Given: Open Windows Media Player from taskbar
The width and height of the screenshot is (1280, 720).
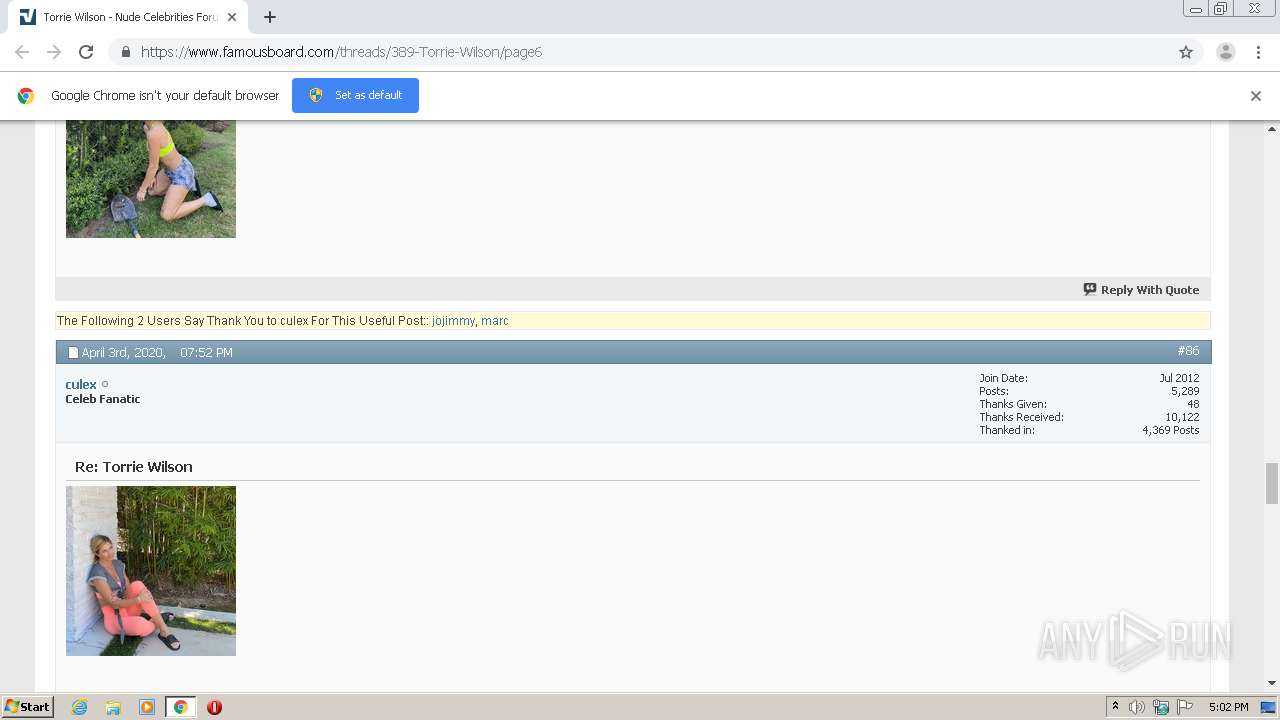Looking at the screenshot, I should click(147, 707).
